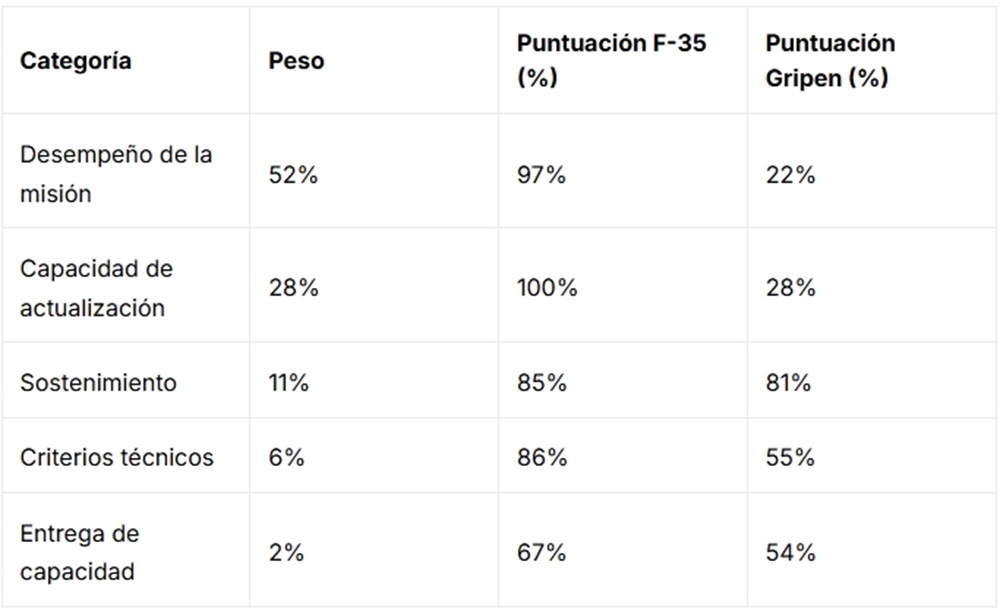
Task: Click the Entrega de capacidad cell
Action: coord(79,553)
